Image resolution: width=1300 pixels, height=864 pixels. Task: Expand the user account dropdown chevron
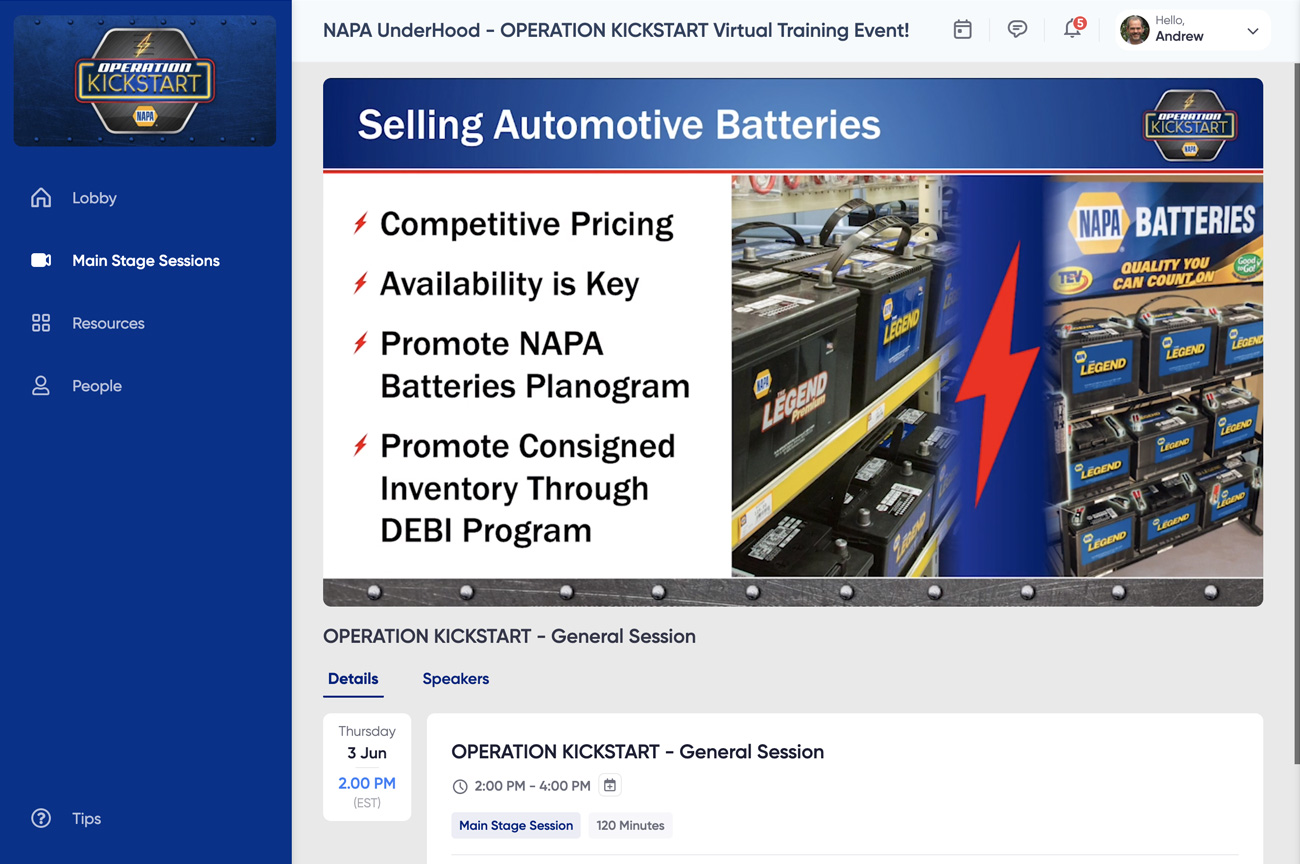[1252, 31]
